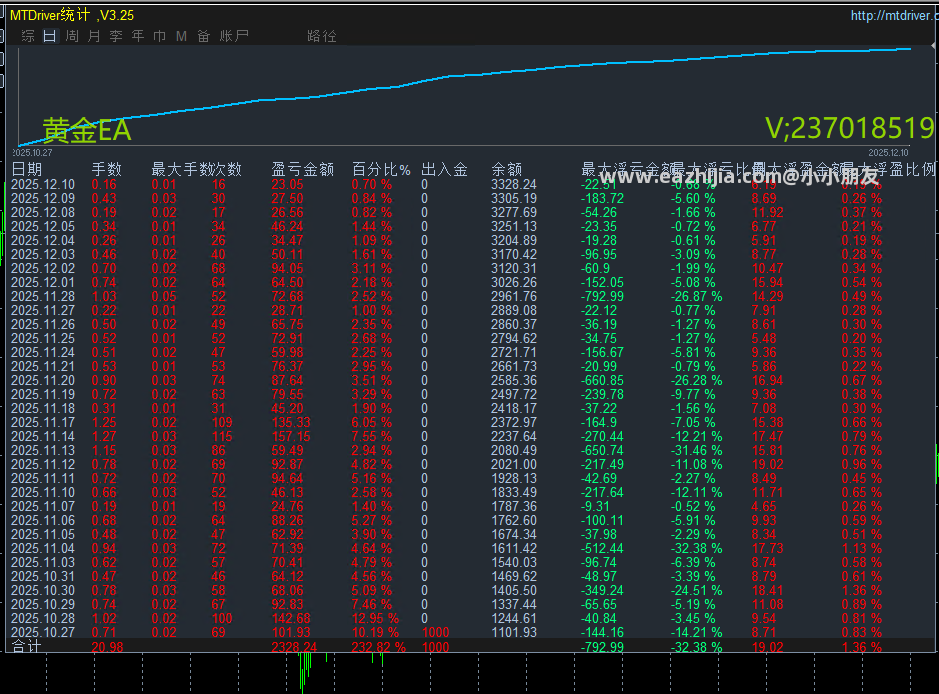
Task: Click drawdown percentage -31.46 %
Action: pos(696,450)
